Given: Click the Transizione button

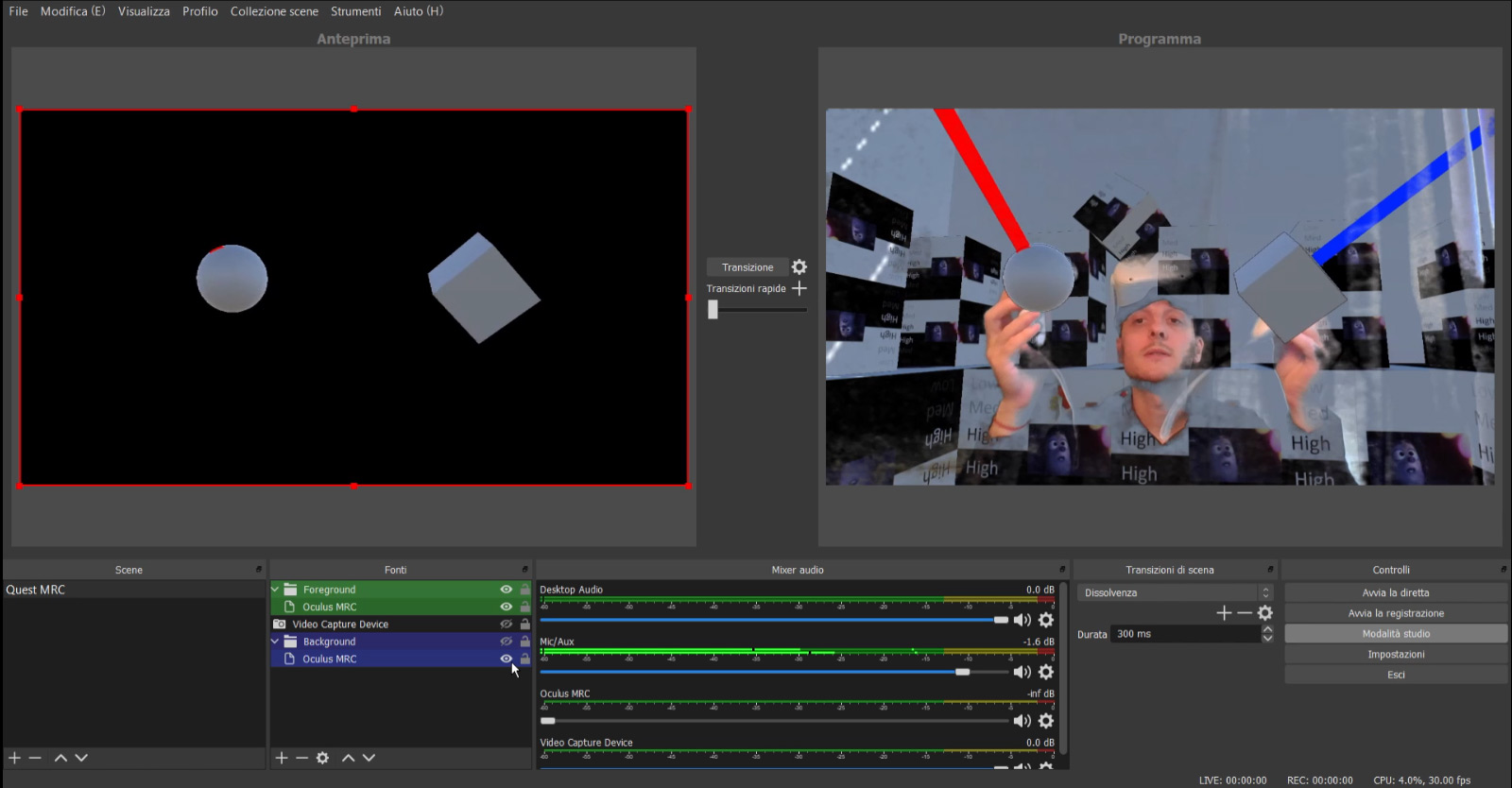Looking at the screenshot, I should (747, 267).
